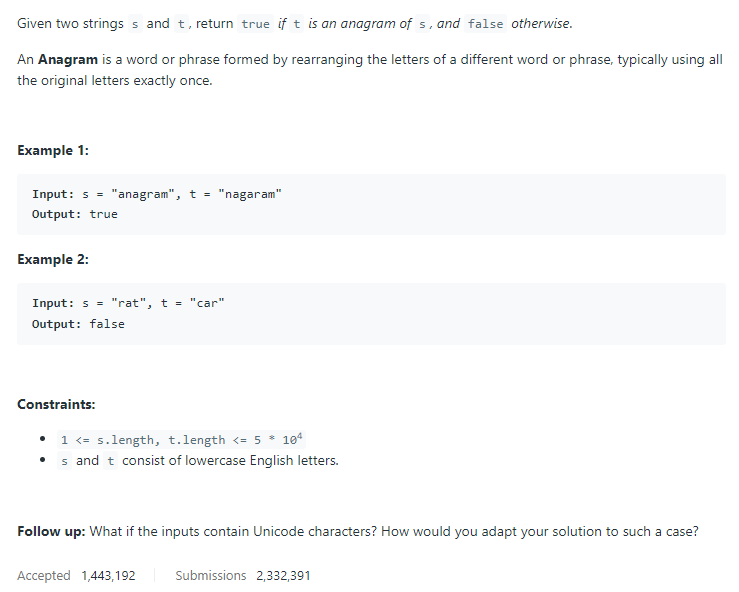Click the inline code 's' in first sentence

click(135, 24)
